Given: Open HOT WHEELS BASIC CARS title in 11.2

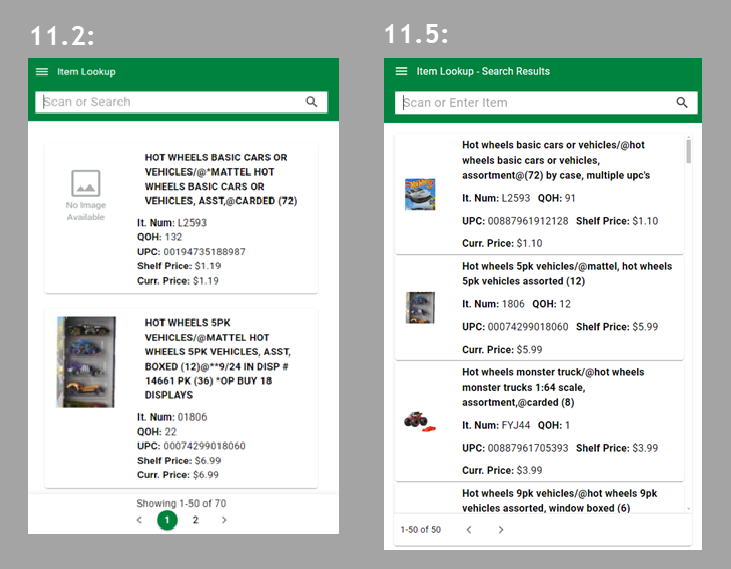Looking at the screenshot, I should click(x=221, y=179).
